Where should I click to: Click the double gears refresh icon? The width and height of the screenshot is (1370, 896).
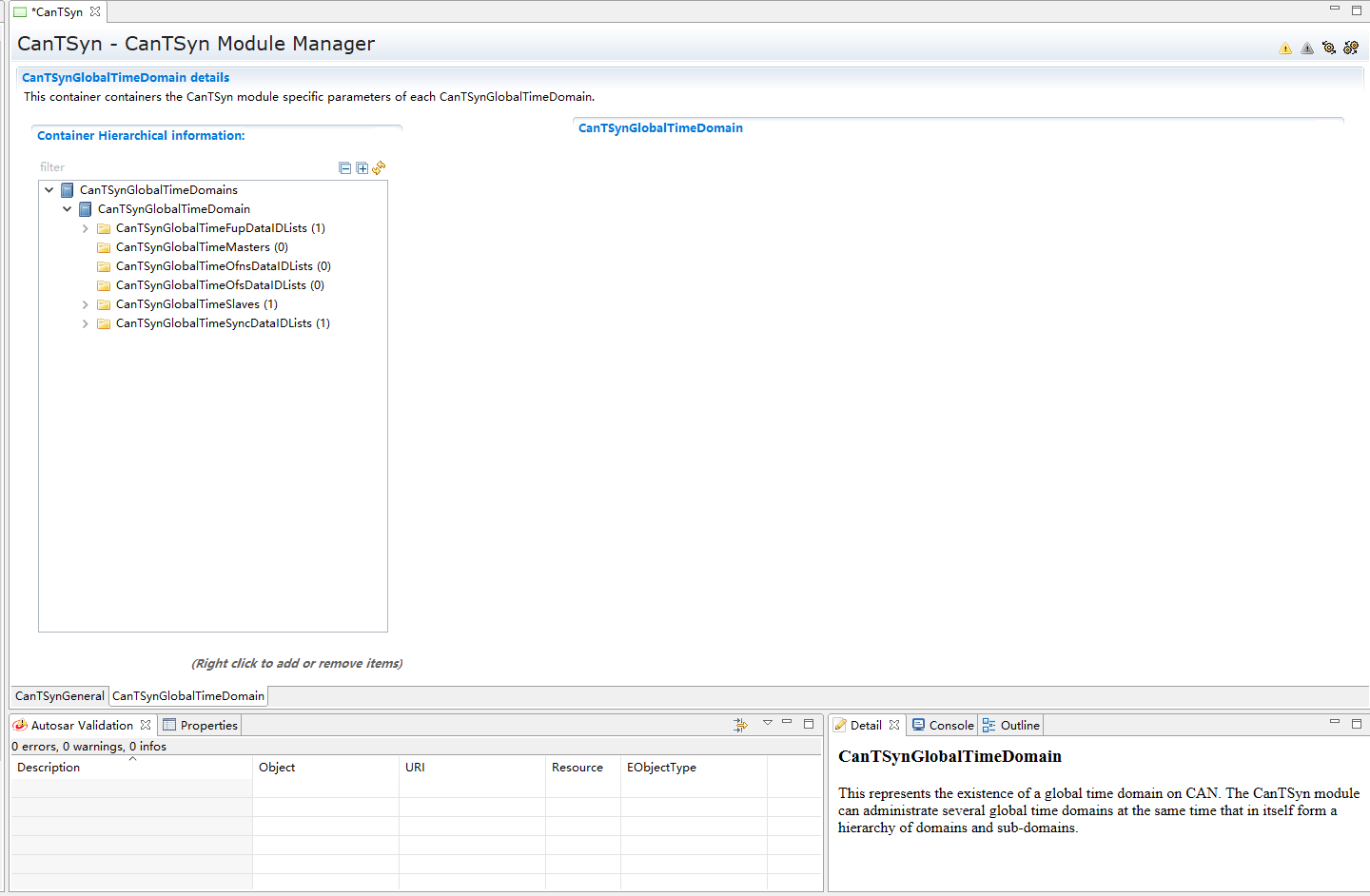pyautogui.click(x=1351, y=48)
